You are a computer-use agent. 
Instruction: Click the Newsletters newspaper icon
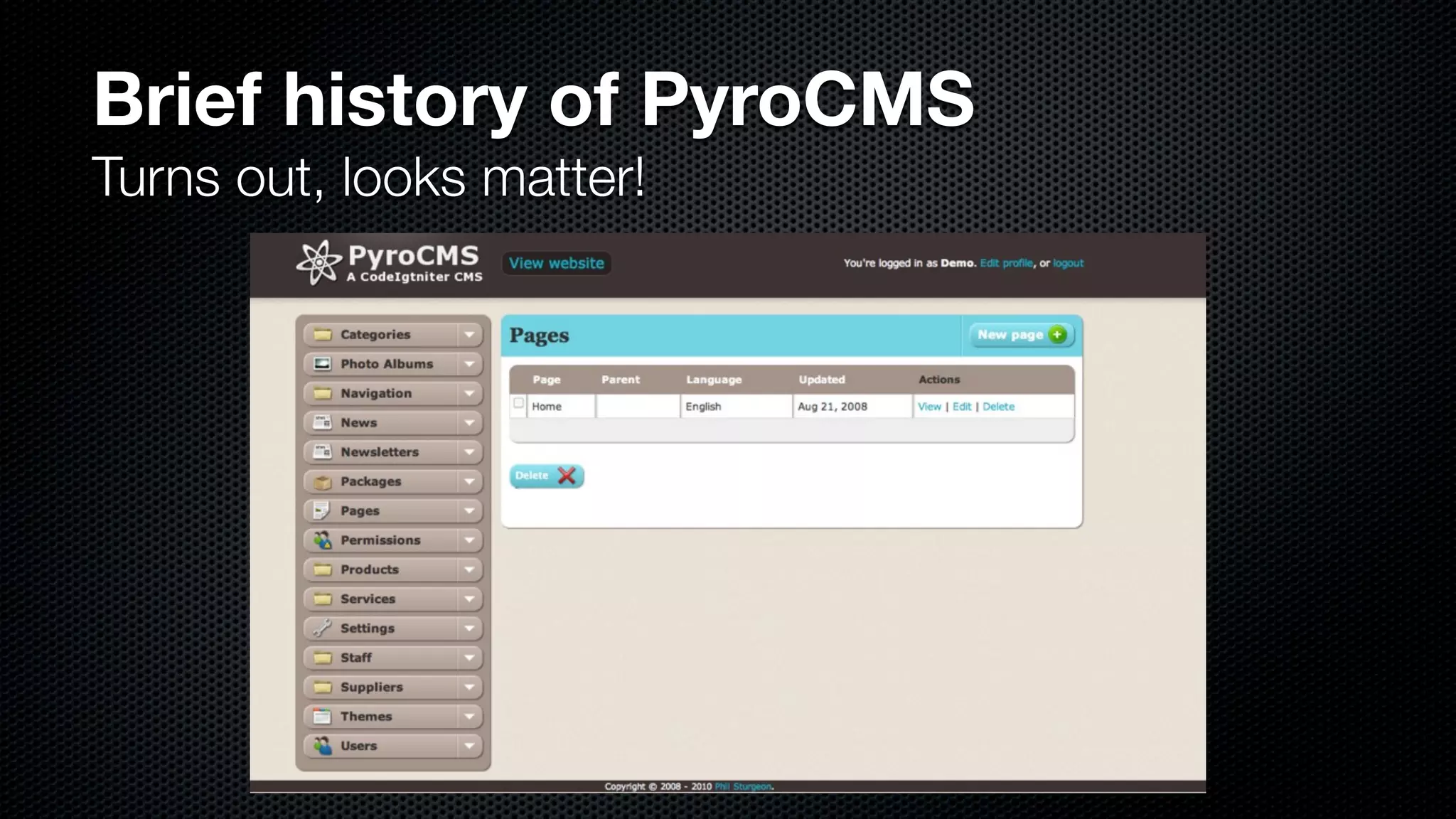pyautogui.click(x=323, y=451)
